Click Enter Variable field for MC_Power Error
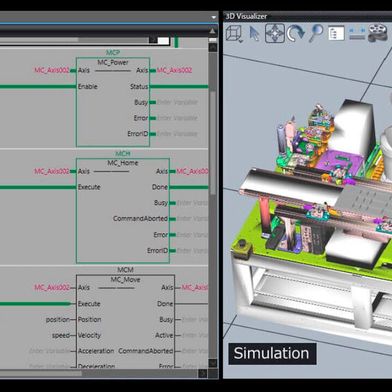 tap(177, 118)
